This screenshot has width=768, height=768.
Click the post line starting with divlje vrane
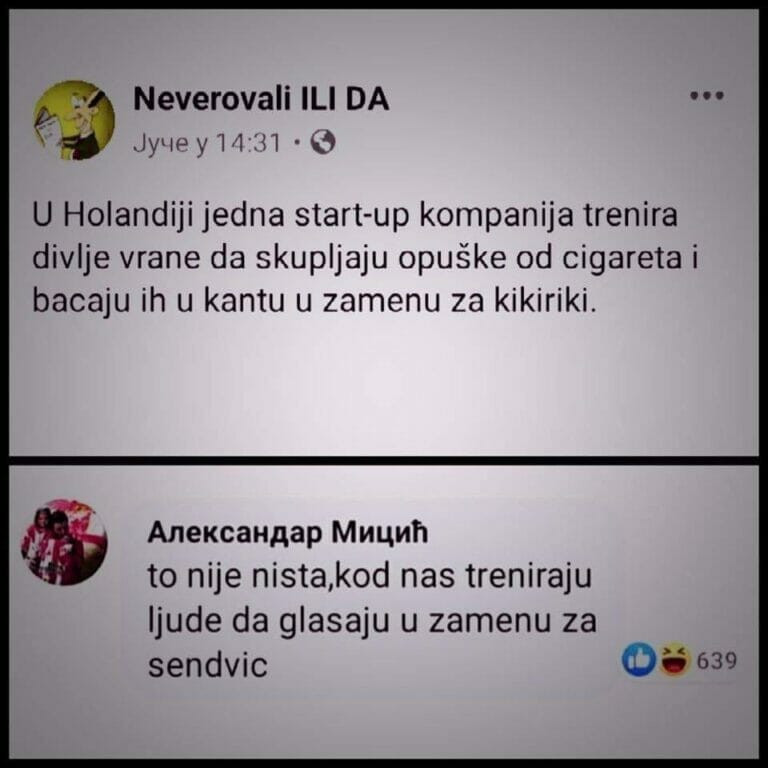[x=365, y=259]
